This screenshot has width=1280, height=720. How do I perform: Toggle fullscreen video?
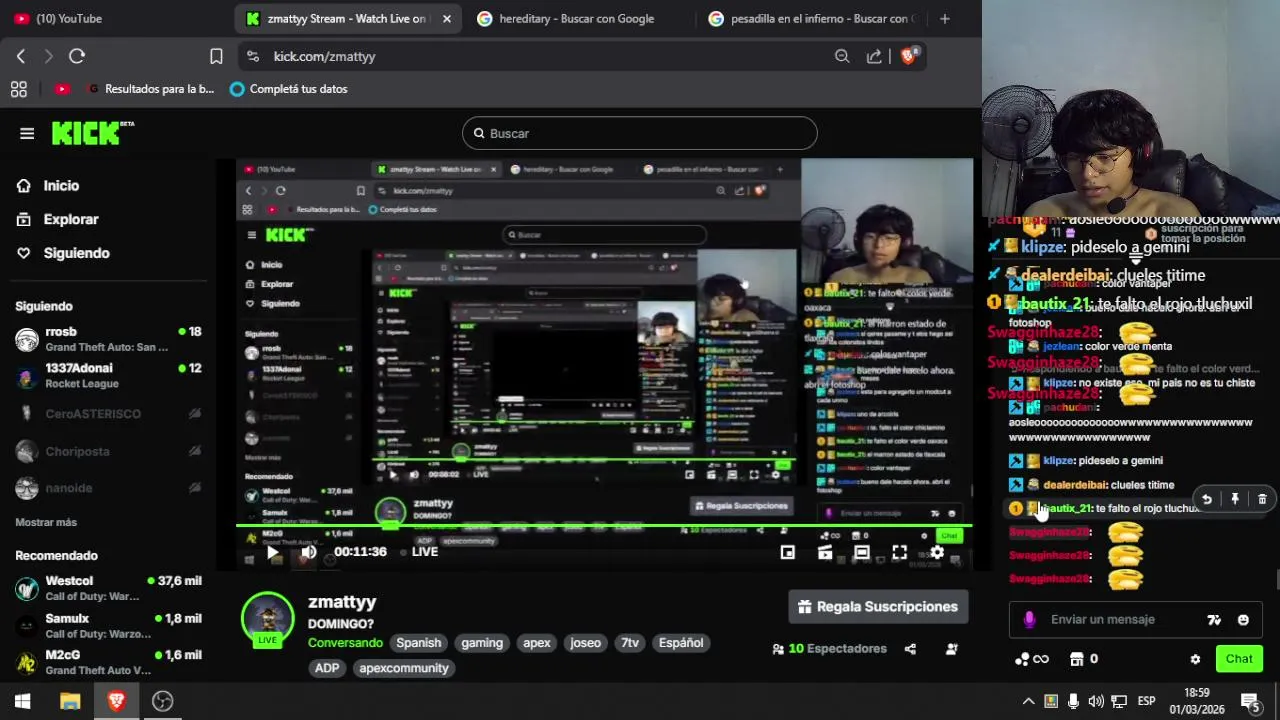[899, 552]
